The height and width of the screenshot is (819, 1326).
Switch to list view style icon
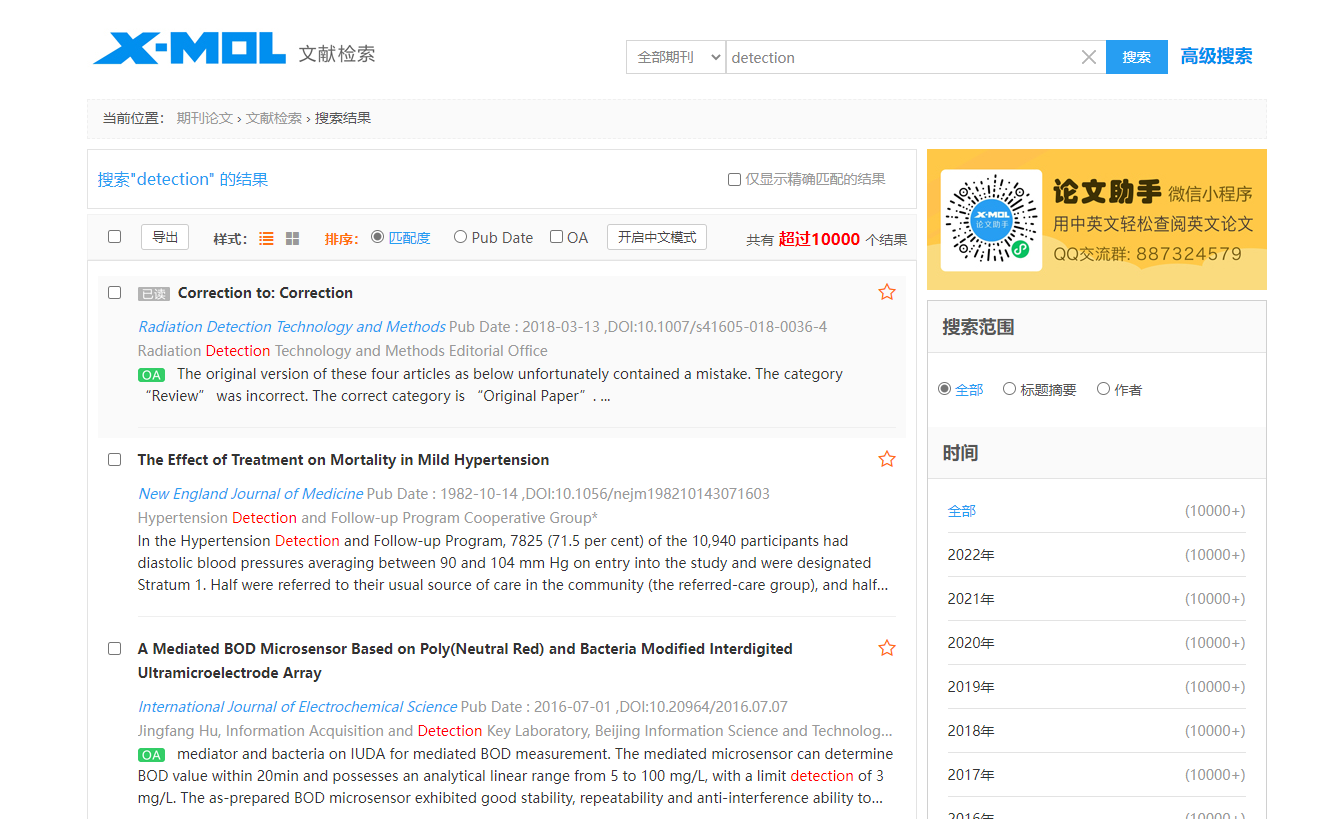pyautogui.click(x=266, y=239)
